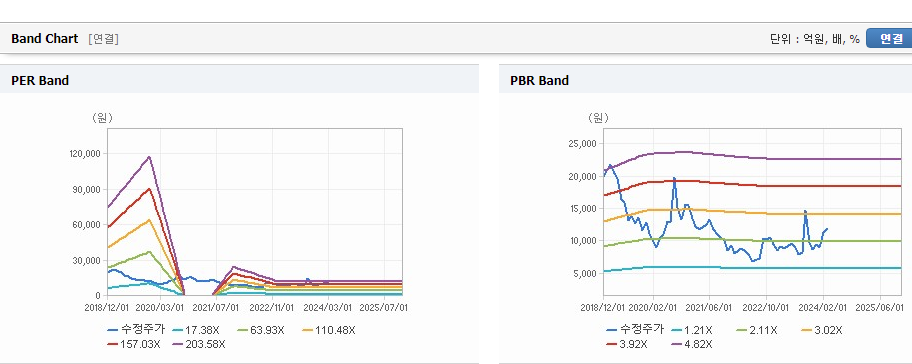Viewport: 912px width, 364px height.
Task: Click the purple 203.58X peak in PER chart
Action: point(150,157)
